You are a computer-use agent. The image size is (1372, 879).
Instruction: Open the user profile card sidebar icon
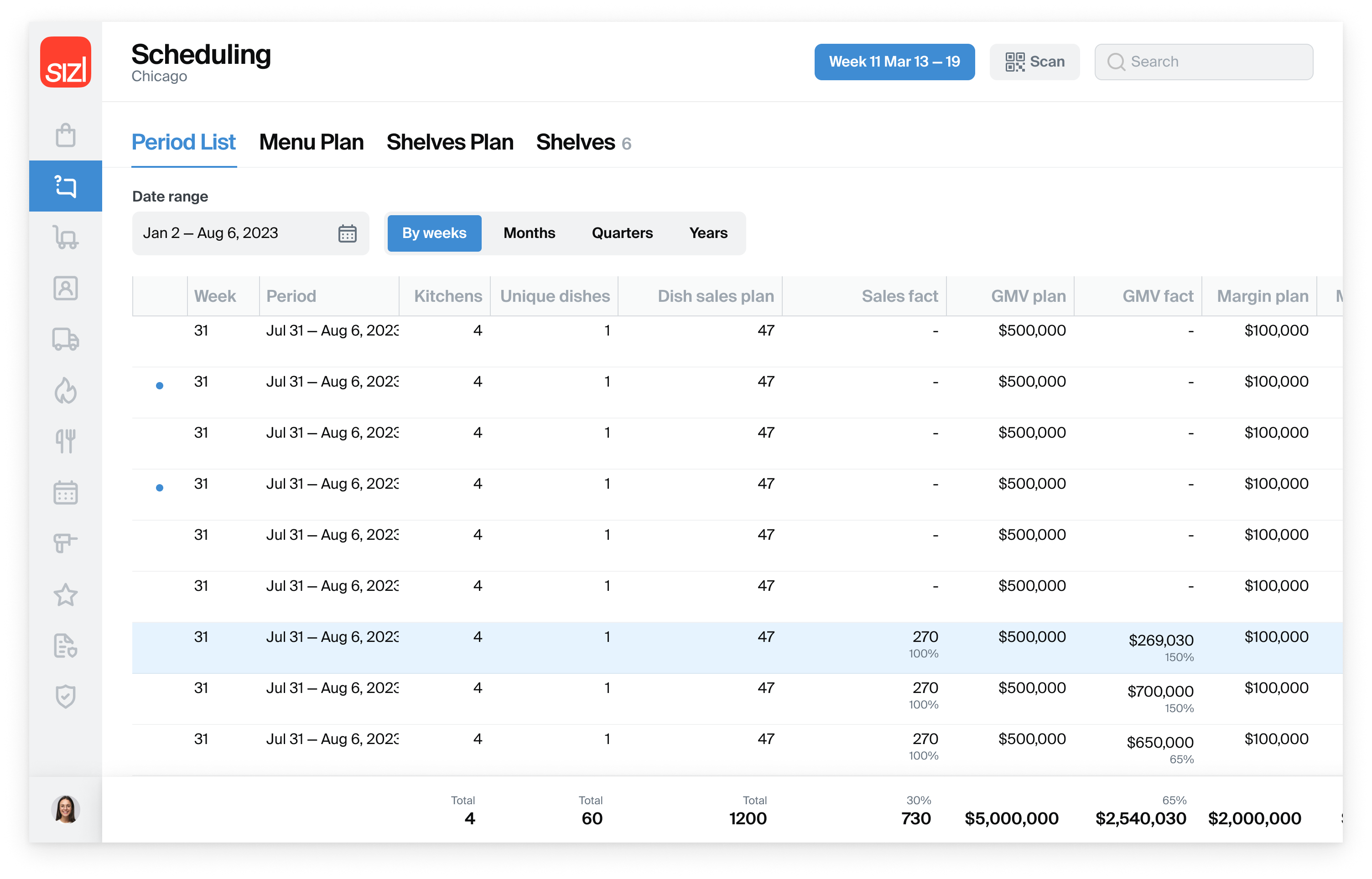click(66, 288)
